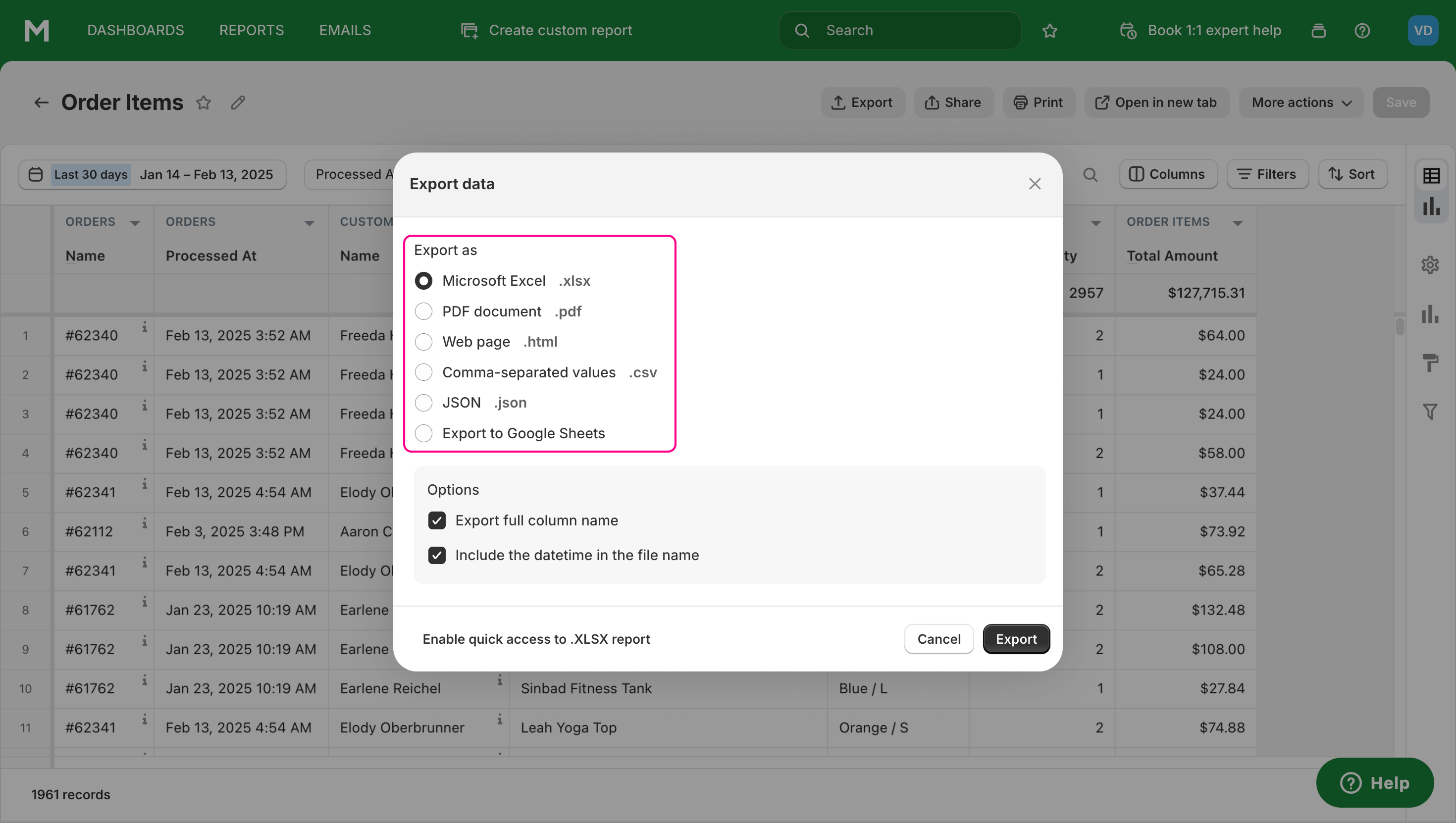This screenshot has height=823, width=1456.
Task: Click the funnel filter icon in right sidebar
Action: 1430,411
